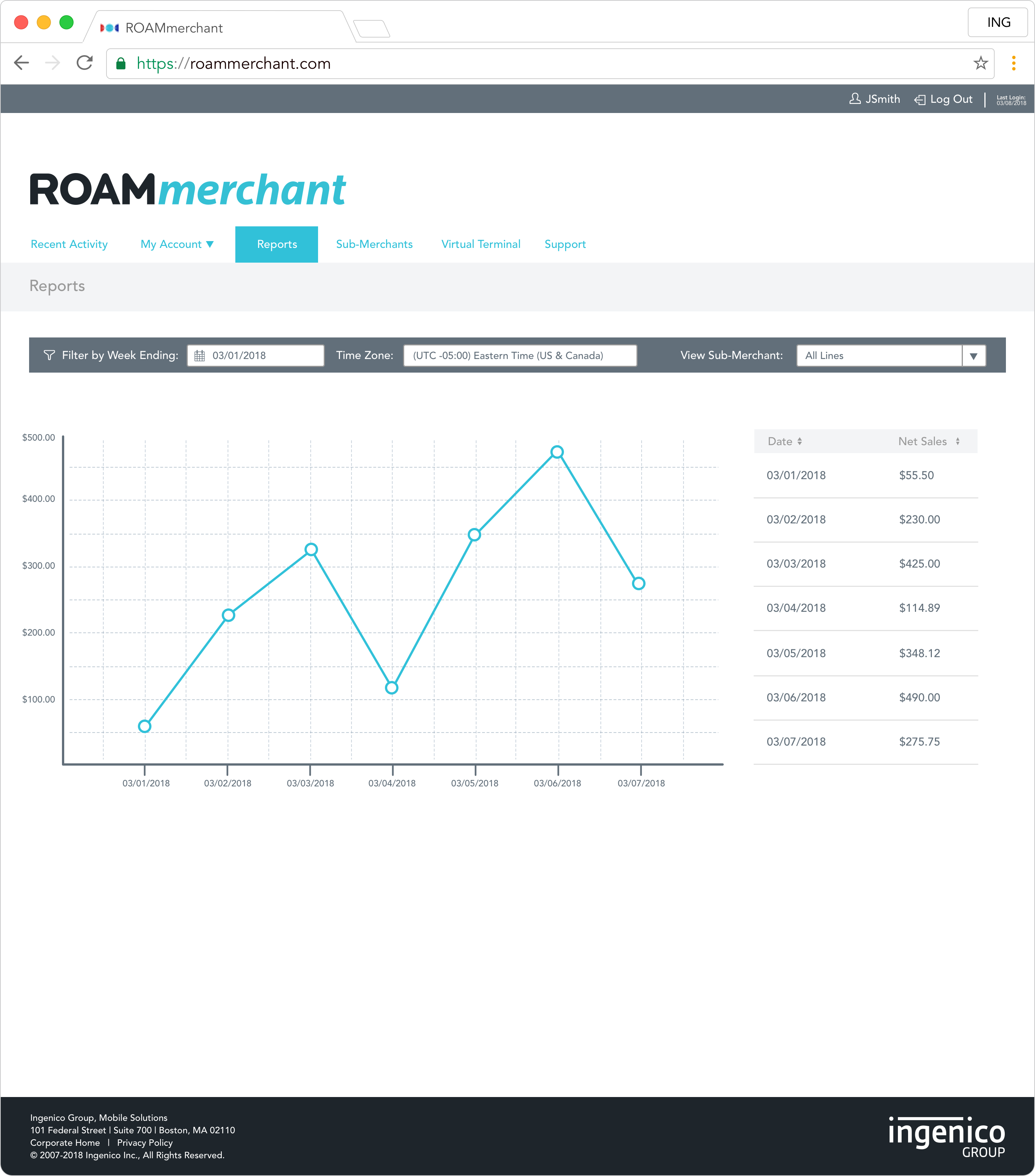
Task: Open the Support tab
Action: click(x=565, y=244)
